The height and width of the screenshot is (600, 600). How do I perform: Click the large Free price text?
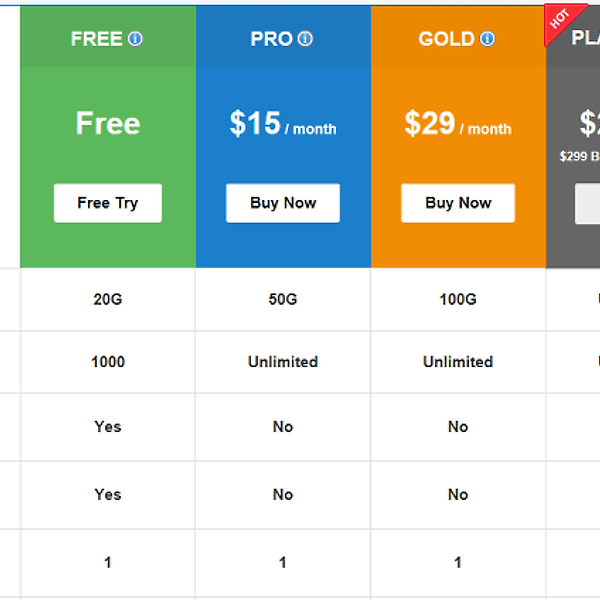pos(108,124)
